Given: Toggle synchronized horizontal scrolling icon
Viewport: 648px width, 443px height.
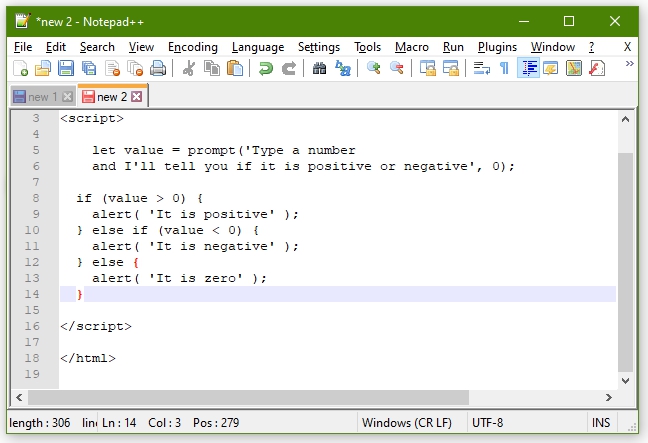Looking at the screenshot, I should pos(450,69).
